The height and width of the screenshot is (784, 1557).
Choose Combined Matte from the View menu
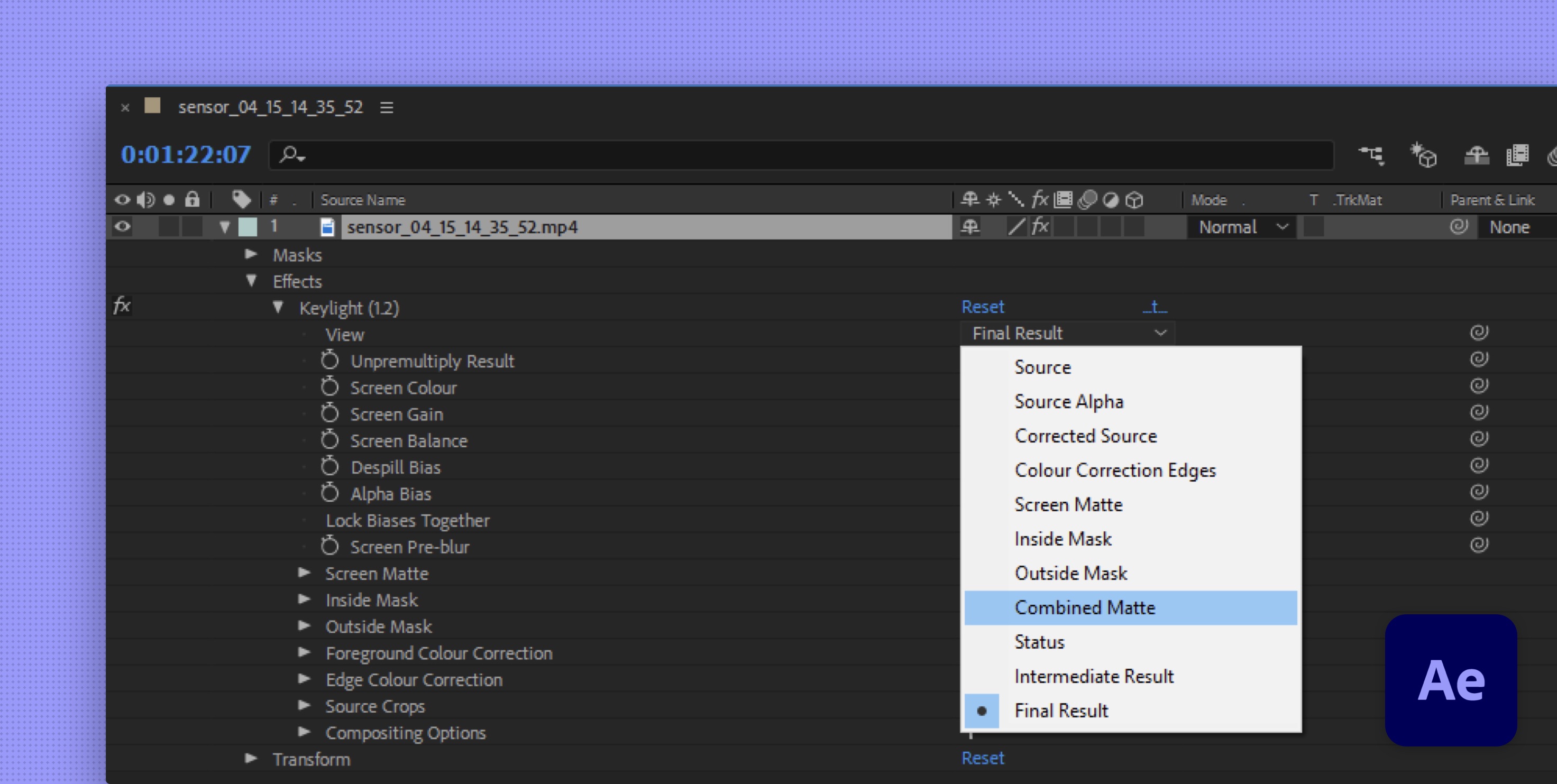click(x=1084, y=607)
